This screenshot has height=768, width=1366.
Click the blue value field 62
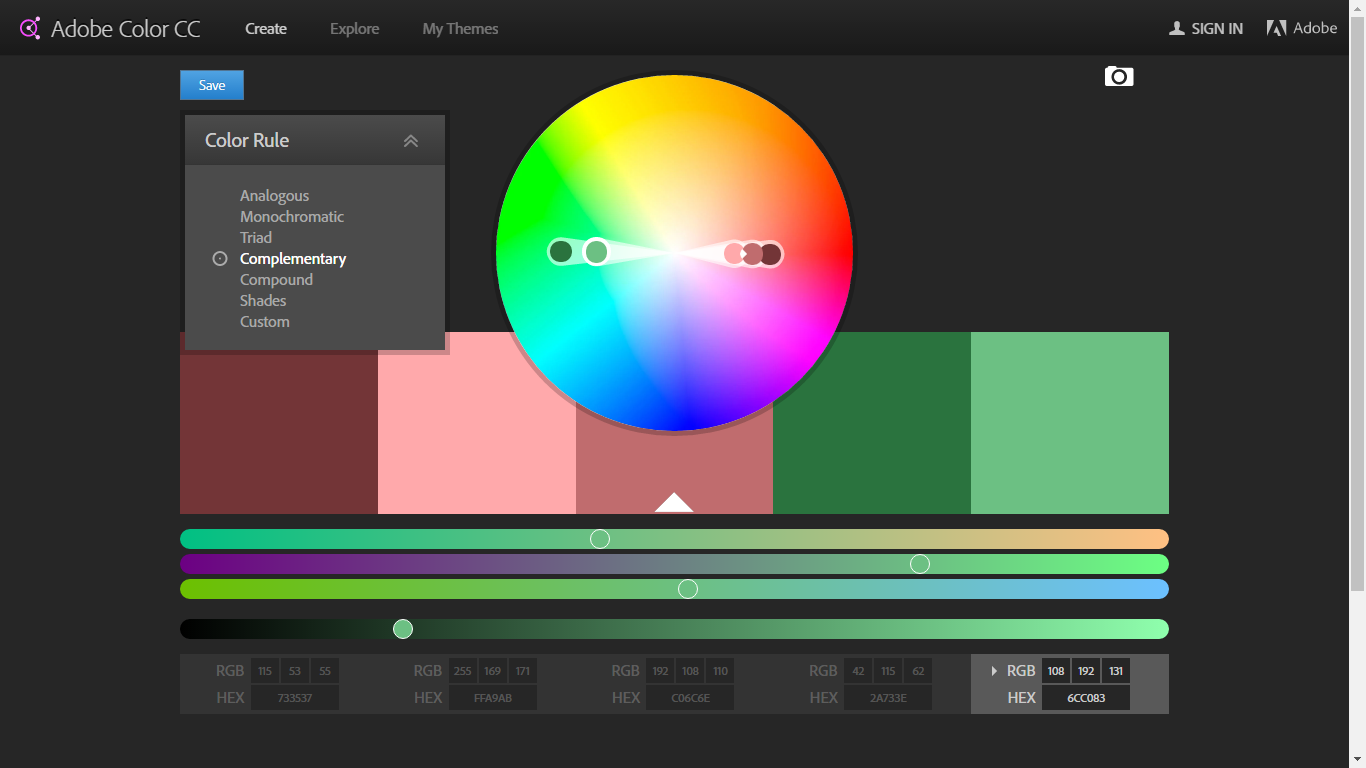[918, 671]
